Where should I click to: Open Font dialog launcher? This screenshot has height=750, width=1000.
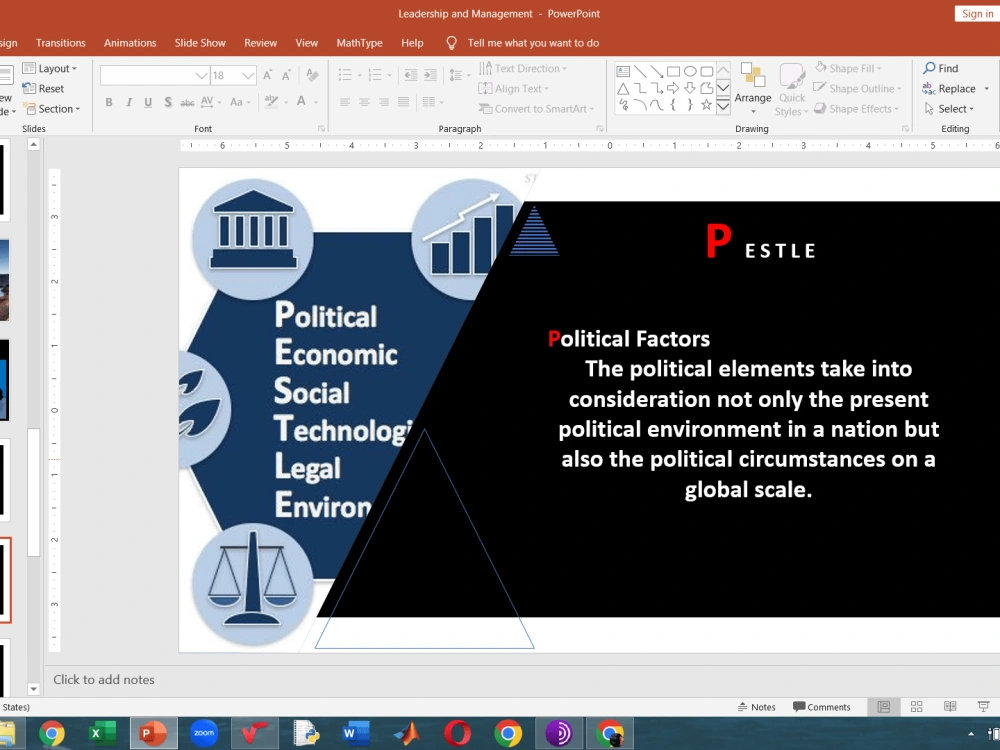pos(321,129)
